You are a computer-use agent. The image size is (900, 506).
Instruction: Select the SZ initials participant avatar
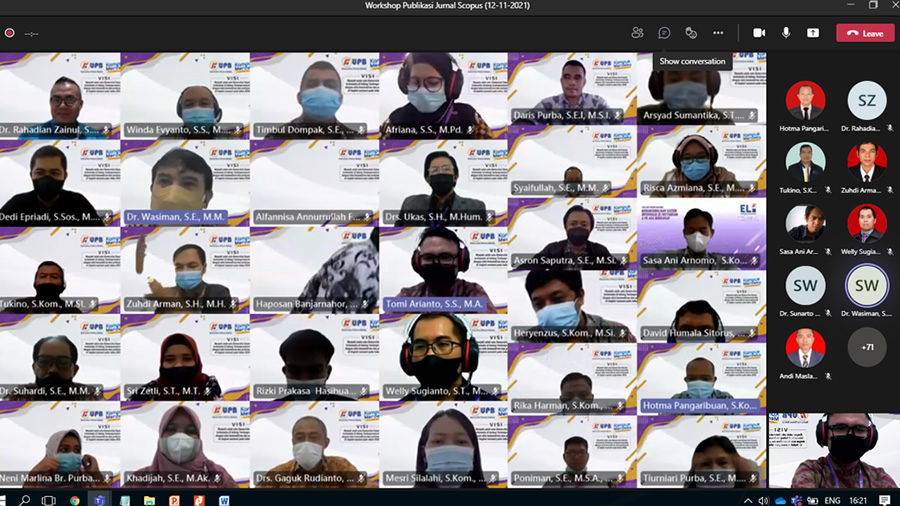click(x=866, y=101)
